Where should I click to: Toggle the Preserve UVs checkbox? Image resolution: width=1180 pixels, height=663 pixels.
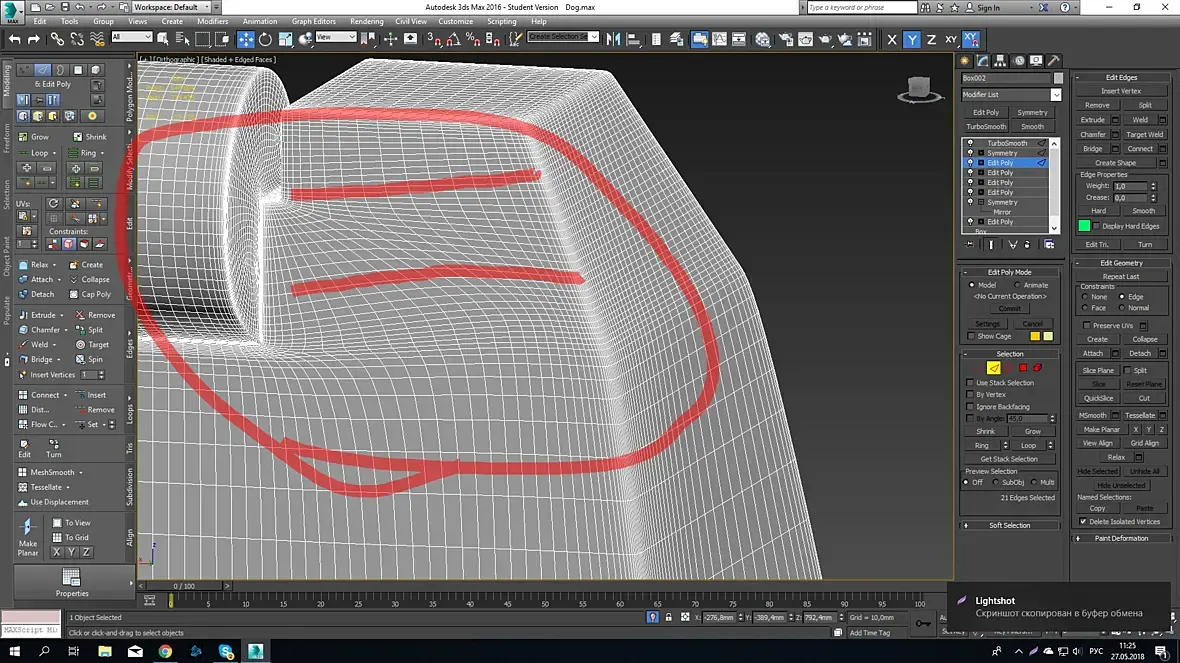pyautogui.click(x=1087, y=325)
